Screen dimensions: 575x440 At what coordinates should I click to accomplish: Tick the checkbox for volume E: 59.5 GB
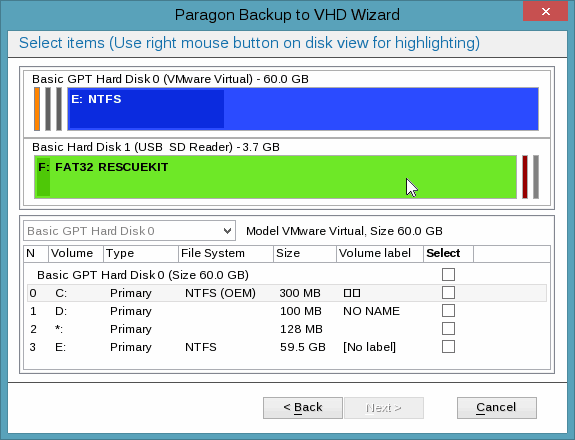(x=448, y=346)
